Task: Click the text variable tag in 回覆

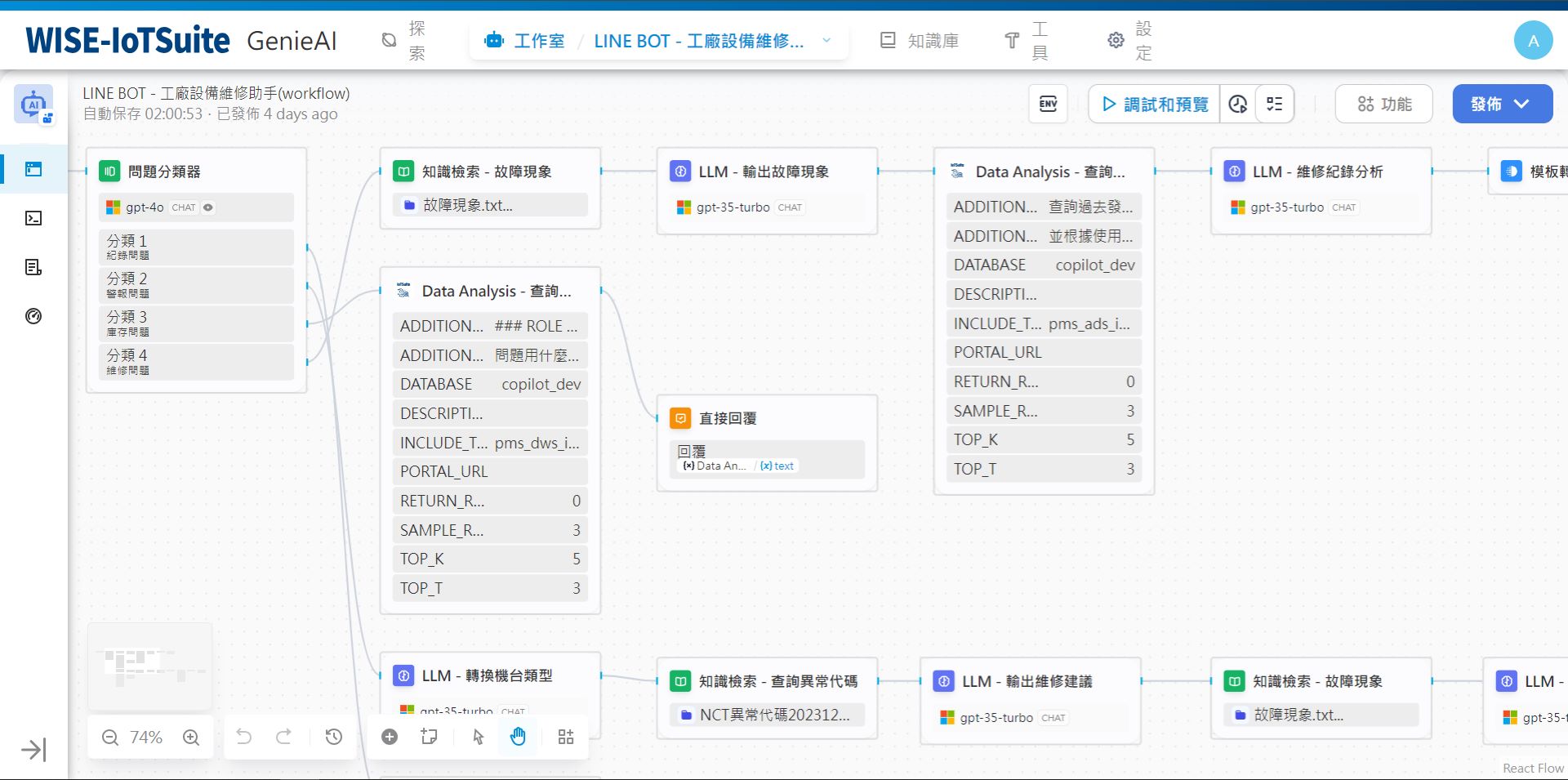Action: click(x=777, y=466)
